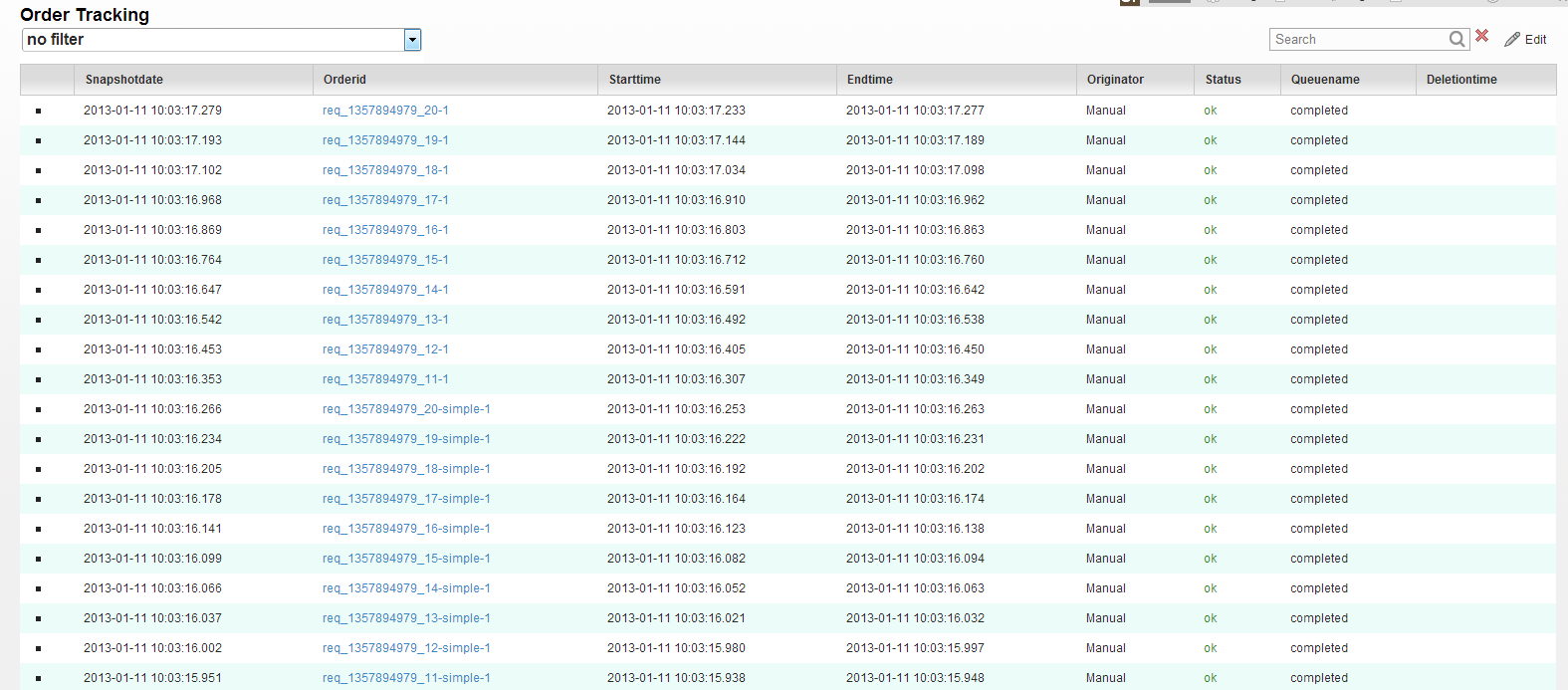This screenshot has width=1568, height=690.
Task: Click the row marker for req_1357894979_15-simple-1
Action: tap(38, 560)
